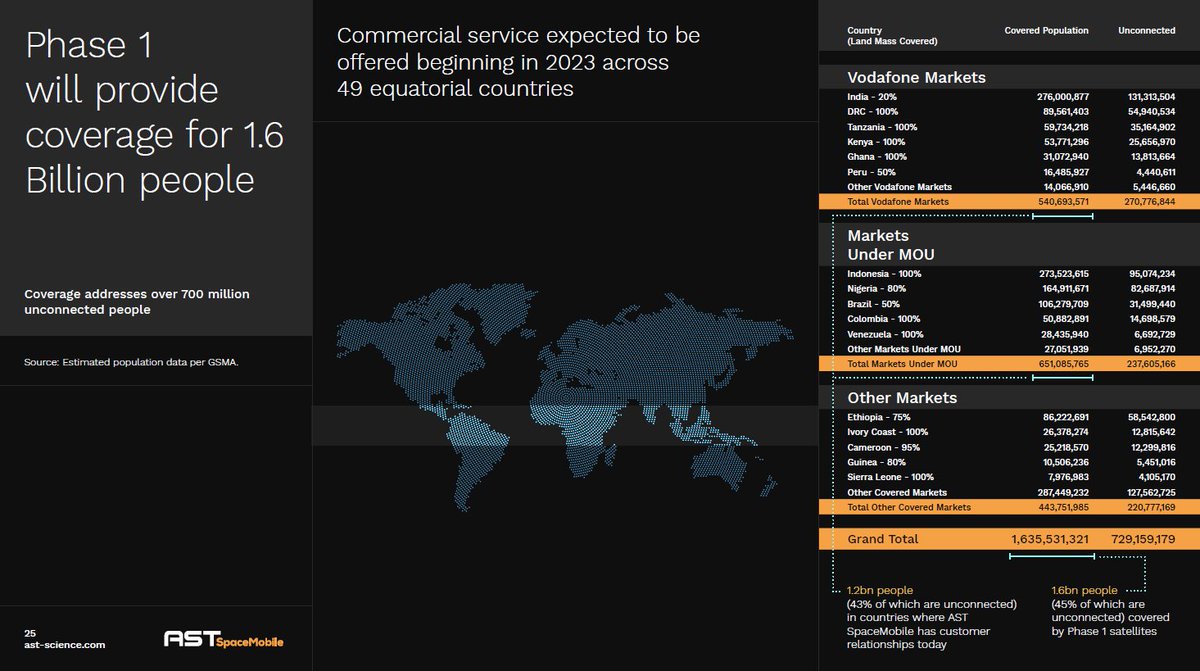Click the 'Other Markets' section heading
Viewport: 1200px width, 671px height.
[x=902, y=398]
